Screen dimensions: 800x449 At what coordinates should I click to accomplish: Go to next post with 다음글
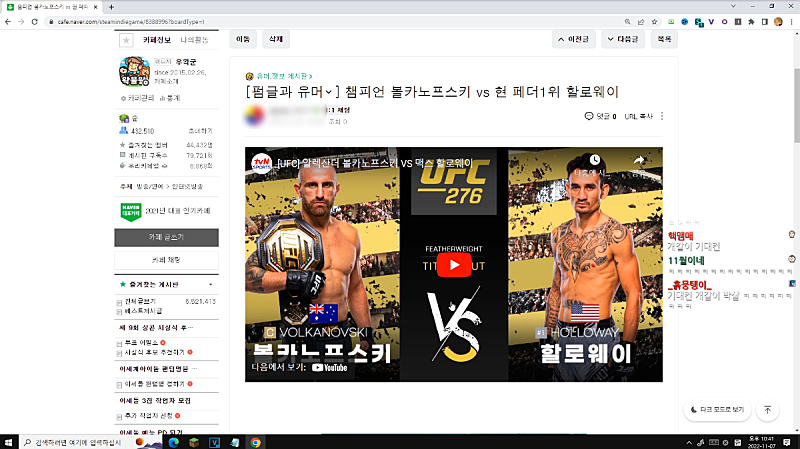[622, 39]
